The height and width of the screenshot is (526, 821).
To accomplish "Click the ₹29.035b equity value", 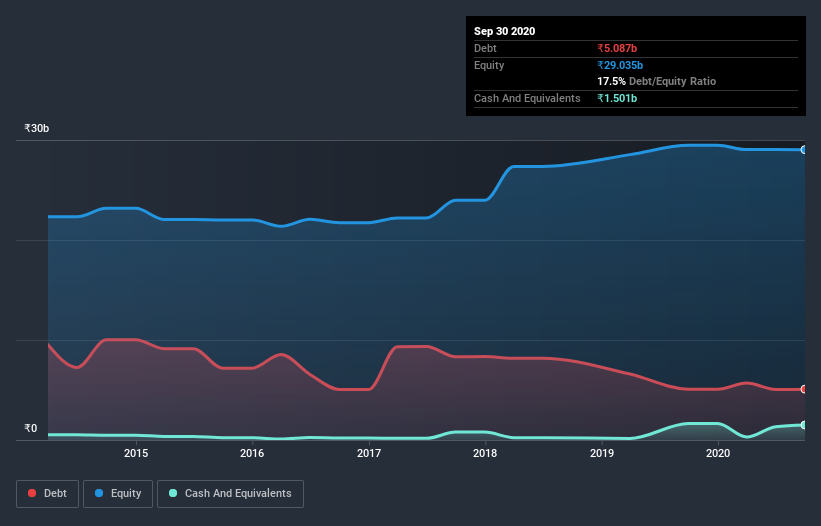I will point(620,65).
